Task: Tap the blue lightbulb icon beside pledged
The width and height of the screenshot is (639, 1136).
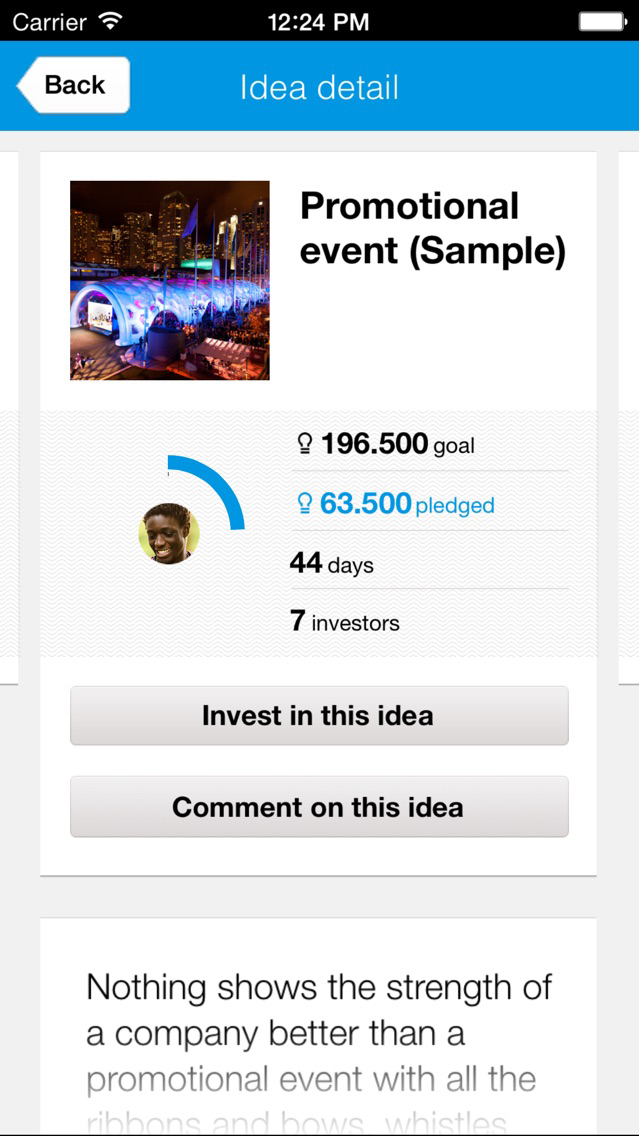Action: click(x=305, y=504)
